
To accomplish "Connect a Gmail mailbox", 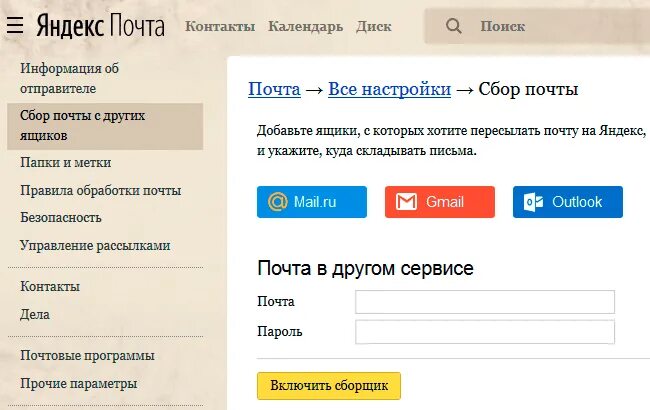I will 440,202.
